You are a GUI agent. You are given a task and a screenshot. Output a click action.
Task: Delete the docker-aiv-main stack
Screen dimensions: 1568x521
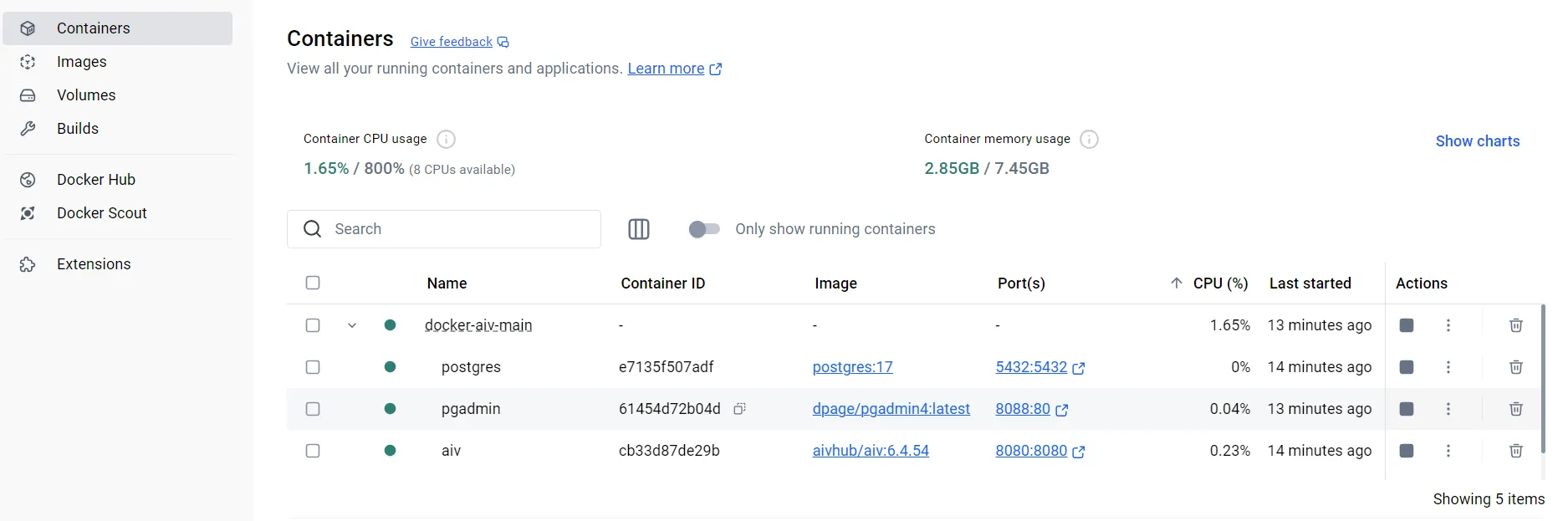(x=1516, y=325)
